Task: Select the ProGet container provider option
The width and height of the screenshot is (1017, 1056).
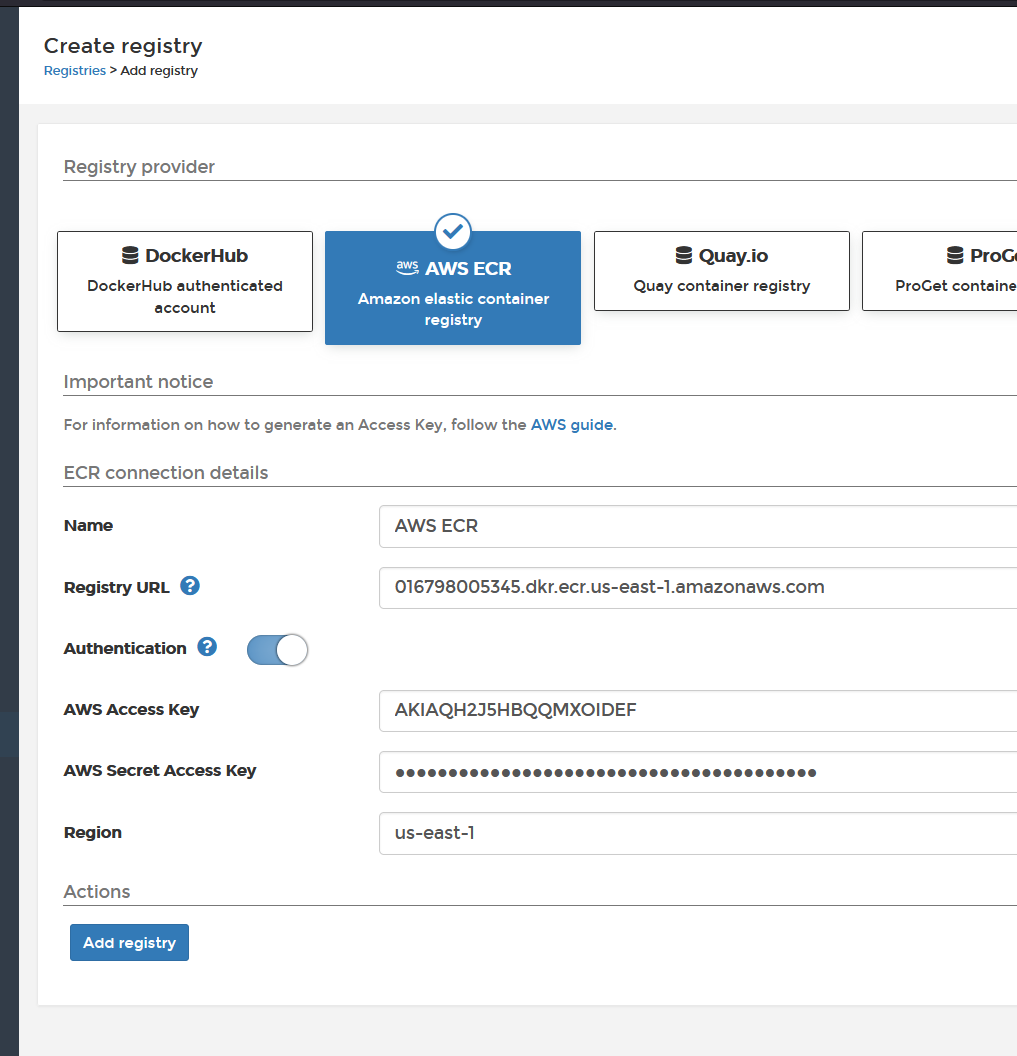Action: click(940, 271)
